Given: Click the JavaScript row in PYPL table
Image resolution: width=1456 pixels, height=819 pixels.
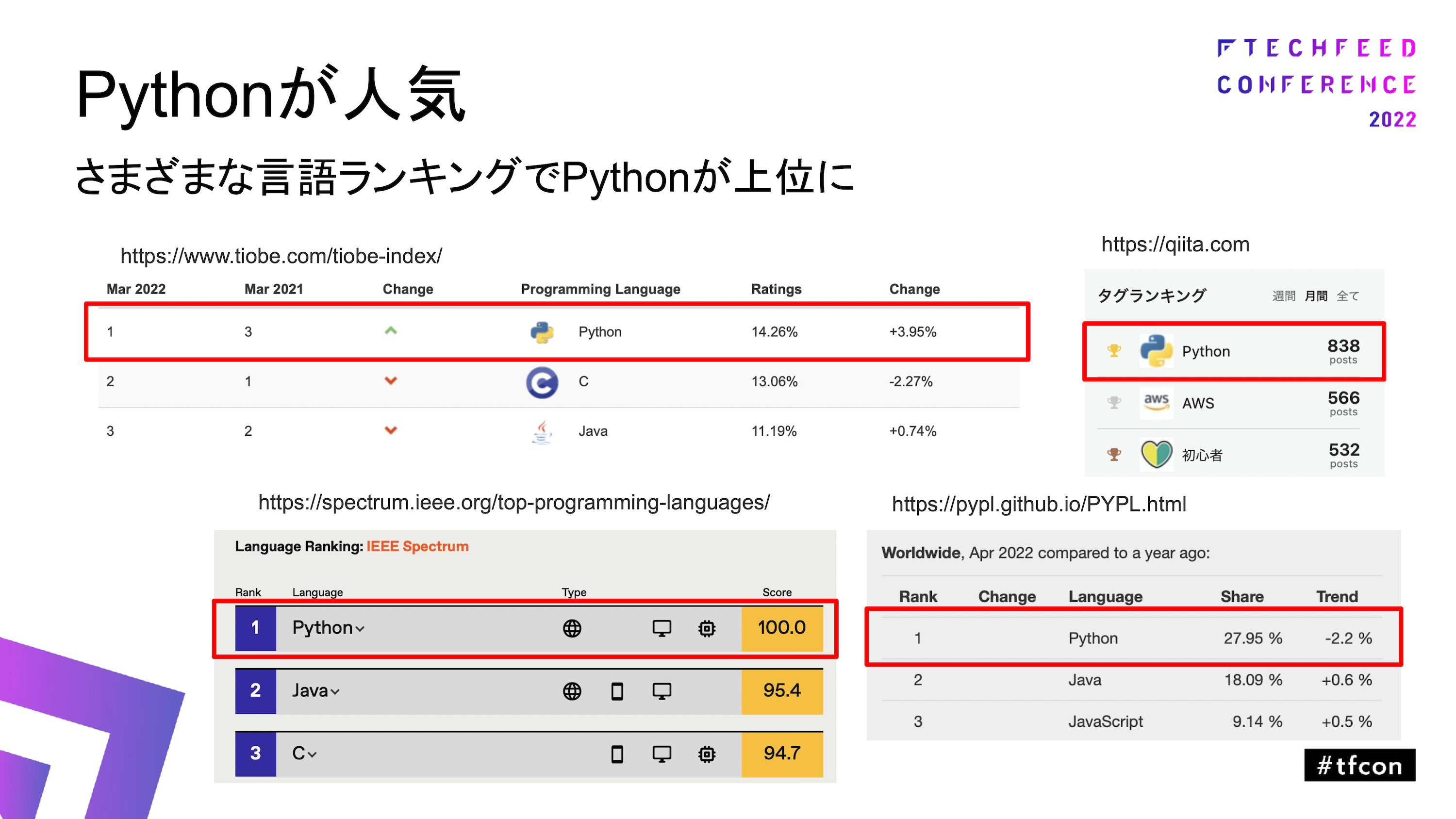Looking at the screenshot, I should pyautogui.click(x=1132, y=722).
